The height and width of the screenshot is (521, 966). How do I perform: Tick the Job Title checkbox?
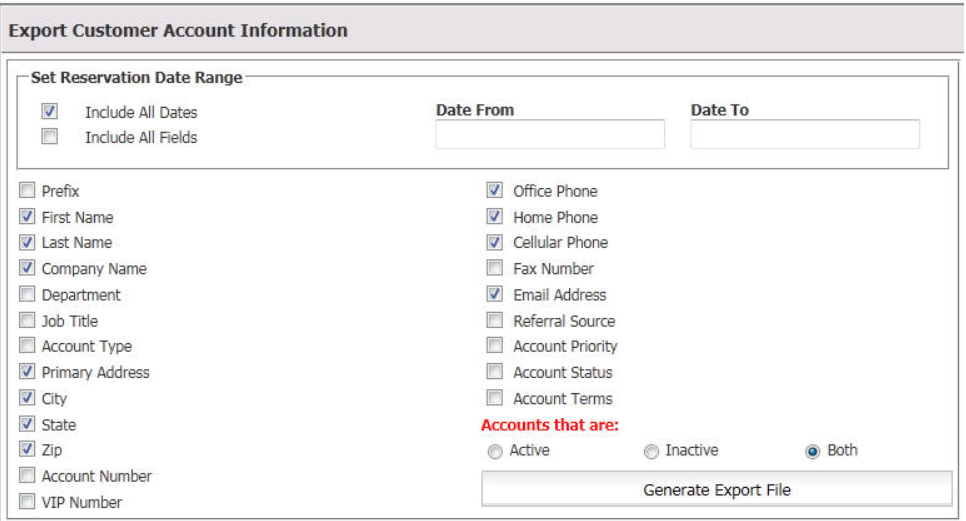point(27,321)
